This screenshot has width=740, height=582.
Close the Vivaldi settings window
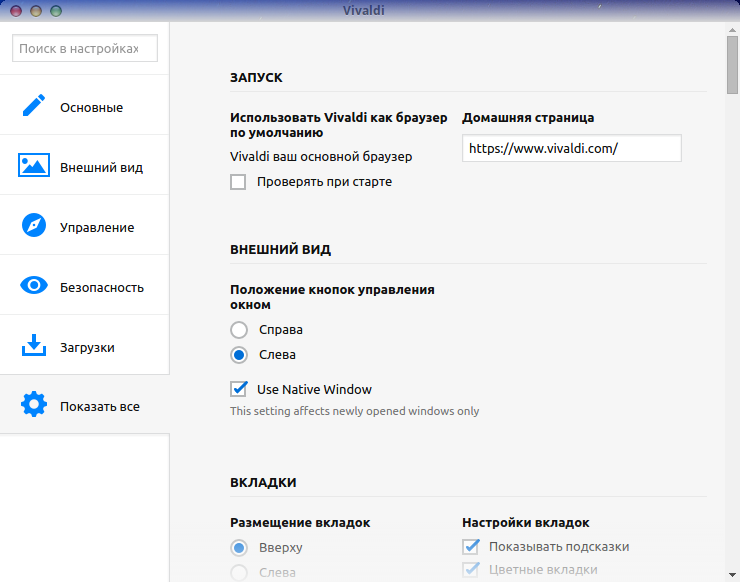(16, 11)
